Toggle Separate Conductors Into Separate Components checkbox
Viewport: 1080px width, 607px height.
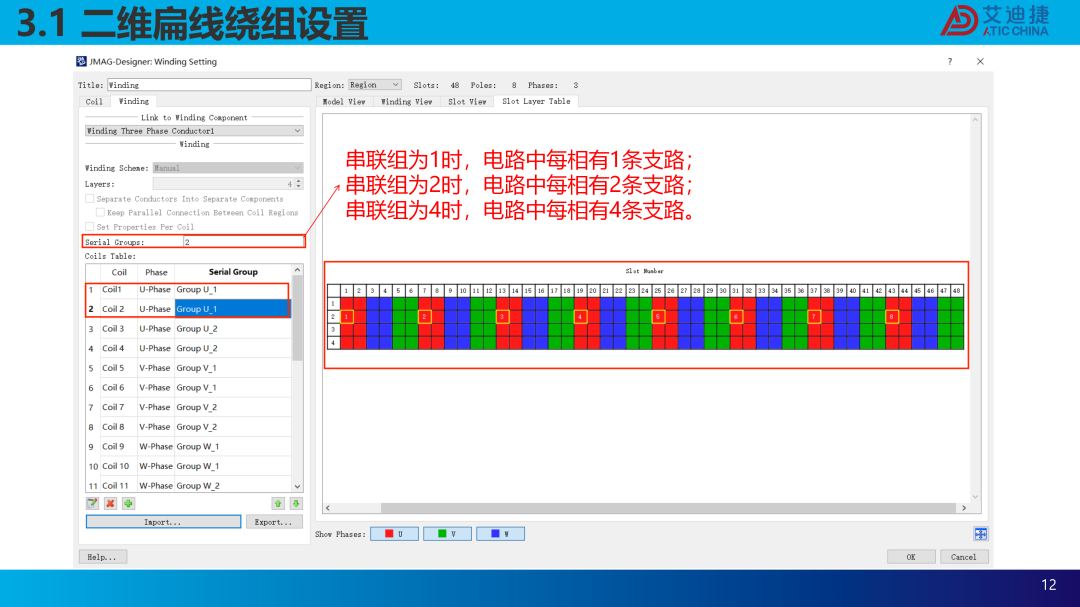(x=90, y=198)
